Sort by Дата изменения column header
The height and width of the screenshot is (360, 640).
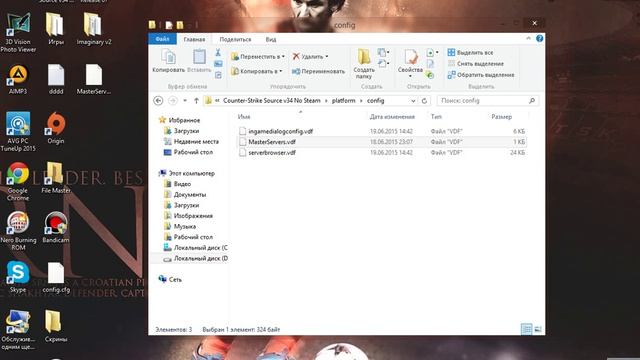click(x=392, y=117)
